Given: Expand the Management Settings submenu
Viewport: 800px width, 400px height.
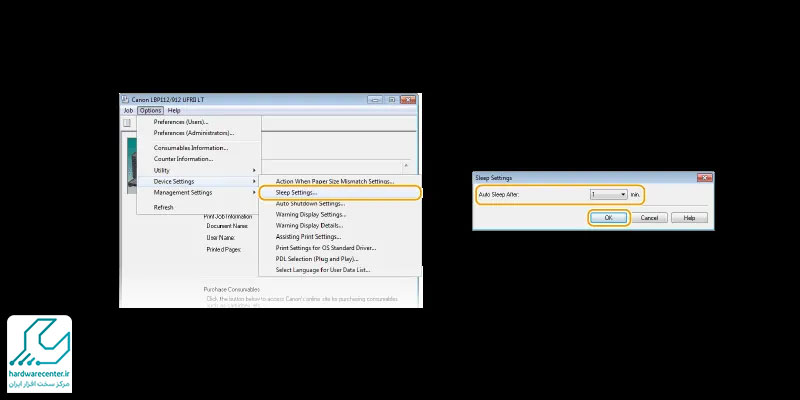Looking at the screenshot, I should [198, 193].
